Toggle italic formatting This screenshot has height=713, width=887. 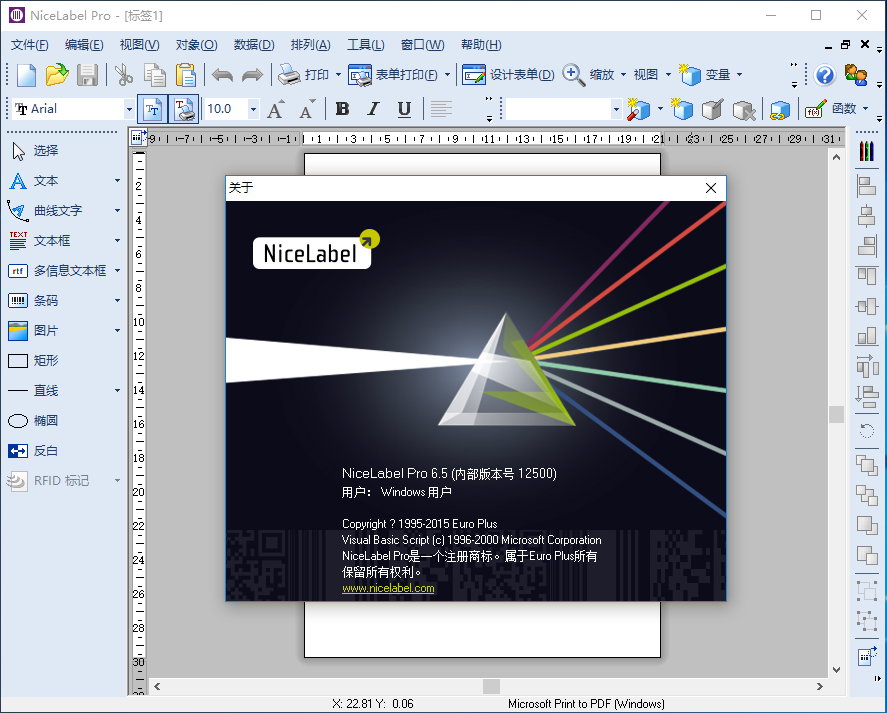[x=373, y=109]
